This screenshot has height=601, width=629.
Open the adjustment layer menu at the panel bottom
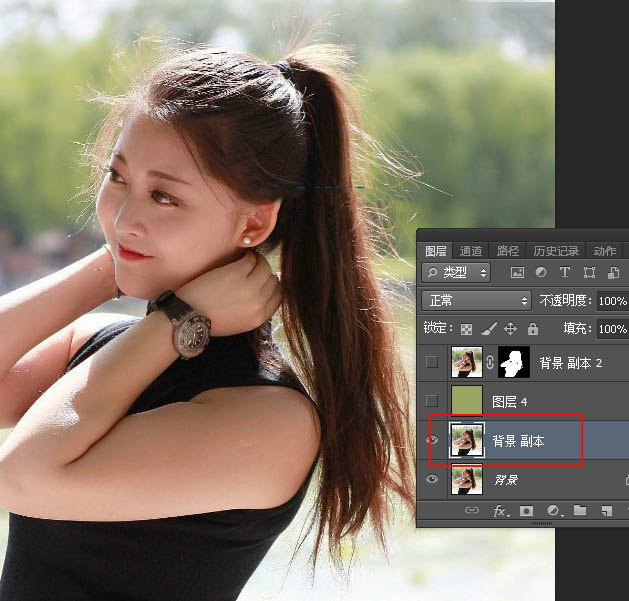(554, 511)
